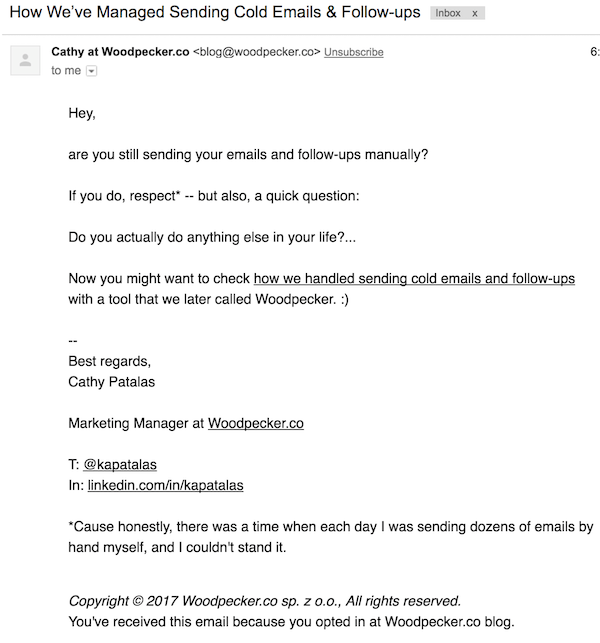Screen dimensions: 600x643
Task: Open the @kapatalas Twitter link
Action: pos(120,465)
